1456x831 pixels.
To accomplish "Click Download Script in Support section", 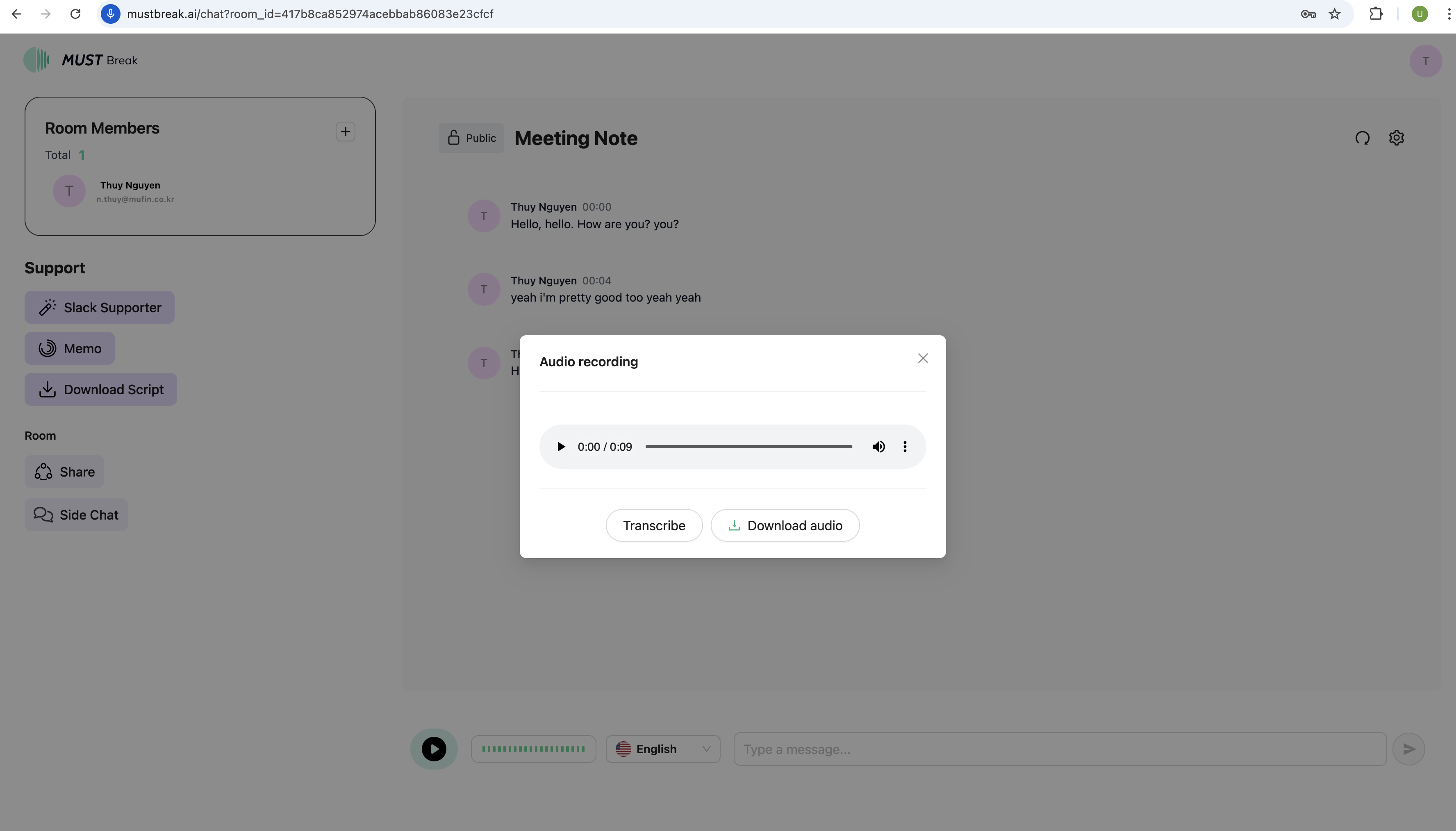I will pyautogui.click(x=100, y=390).
